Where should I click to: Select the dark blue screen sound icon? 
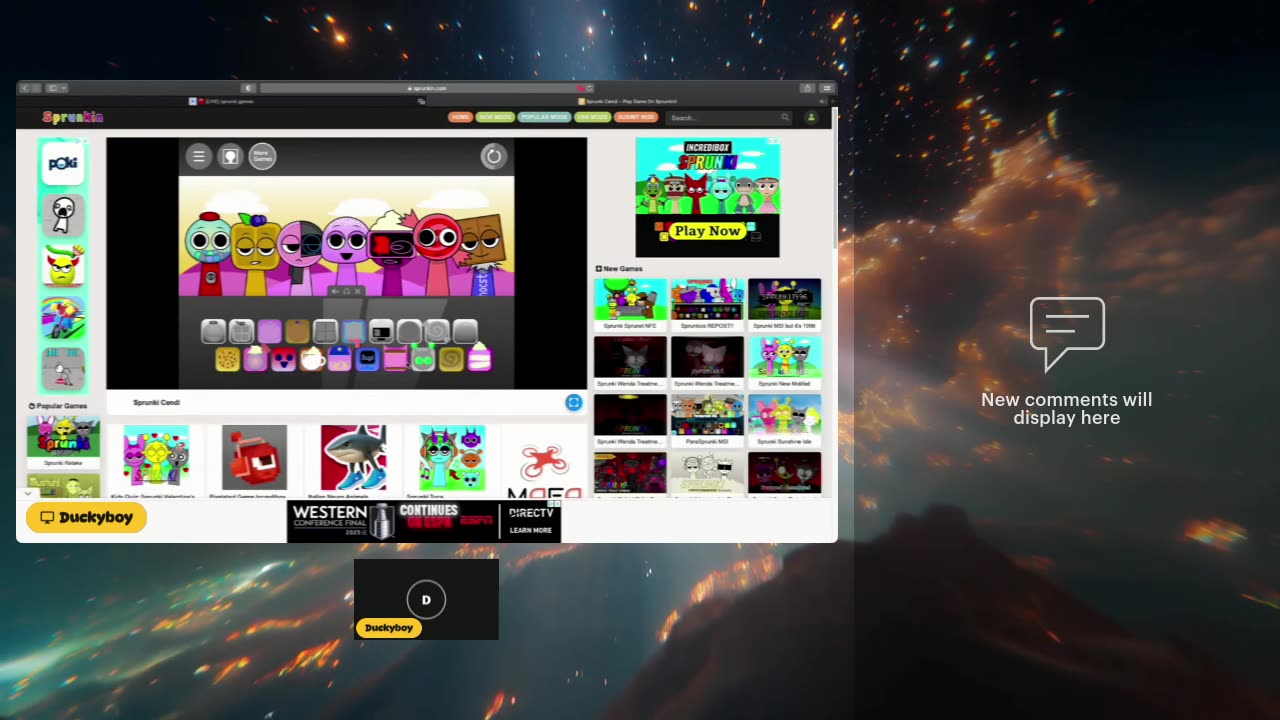pos(367,359)
